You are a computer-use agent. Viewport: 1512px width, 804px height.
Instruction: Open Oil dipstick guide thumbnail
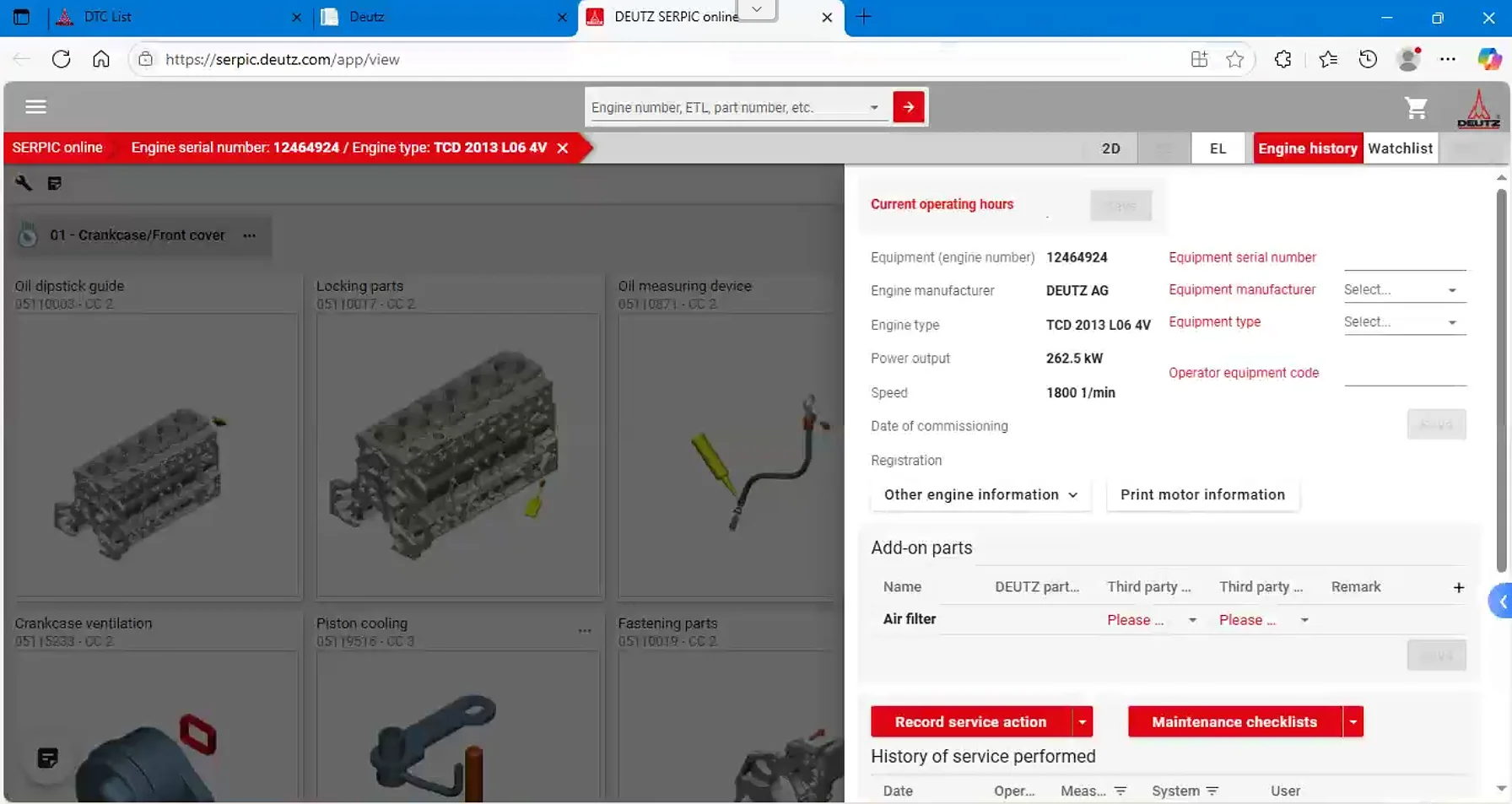(156, 456)
